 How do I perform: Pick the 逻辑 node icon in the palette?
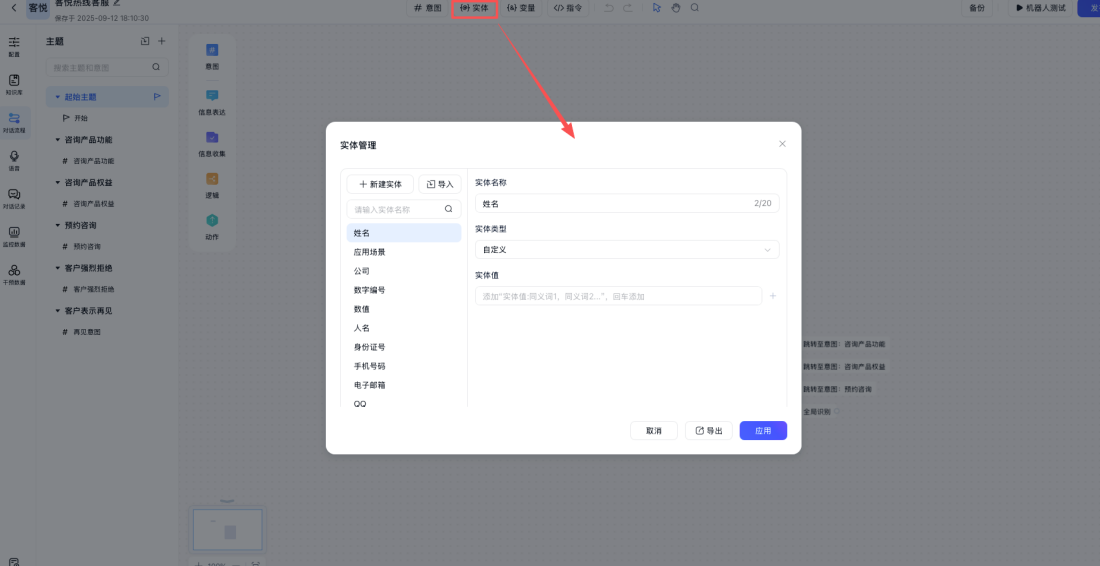tap(212, 179)
